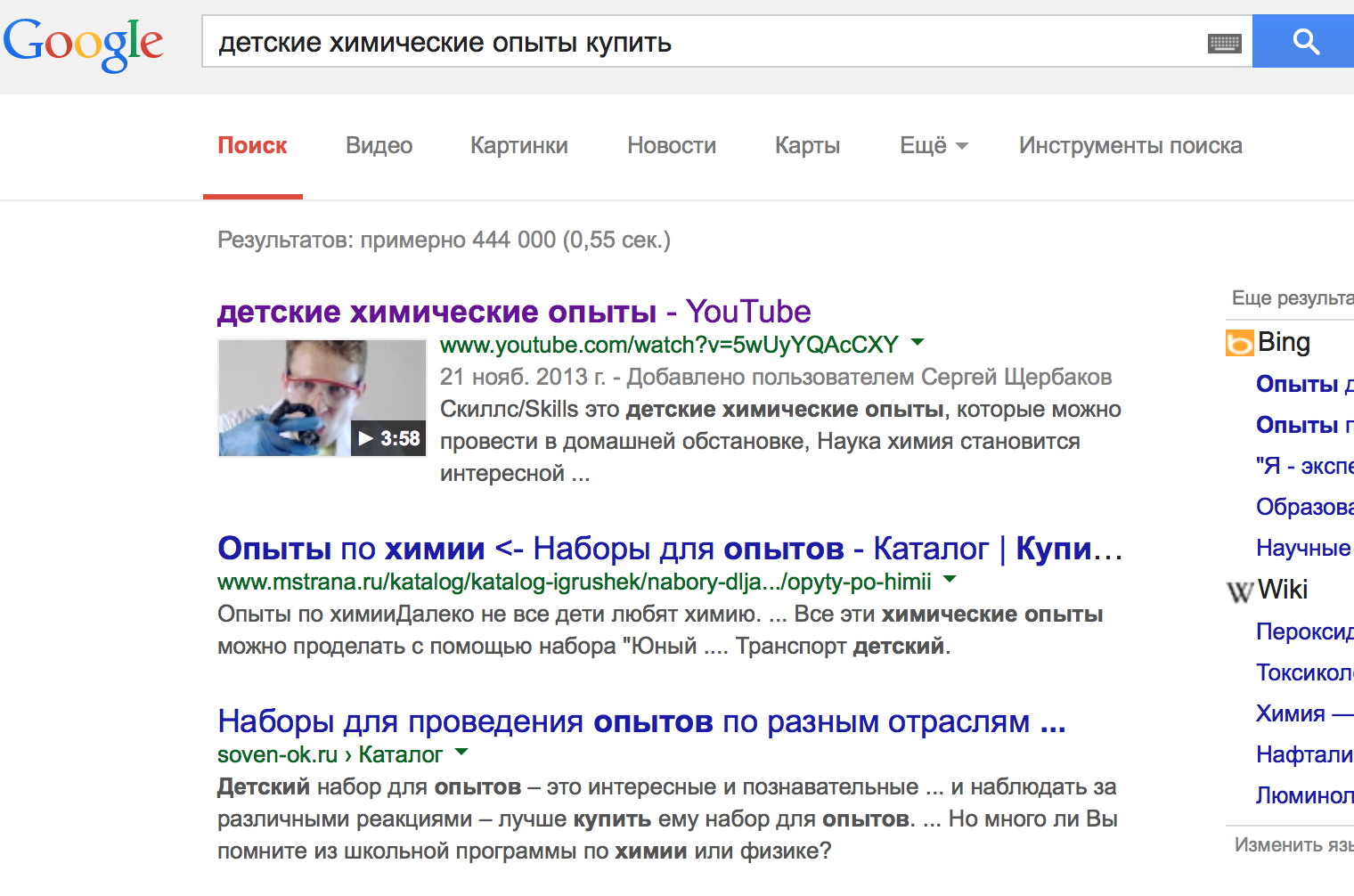Click the Bing logo icon

point(1239,343)
